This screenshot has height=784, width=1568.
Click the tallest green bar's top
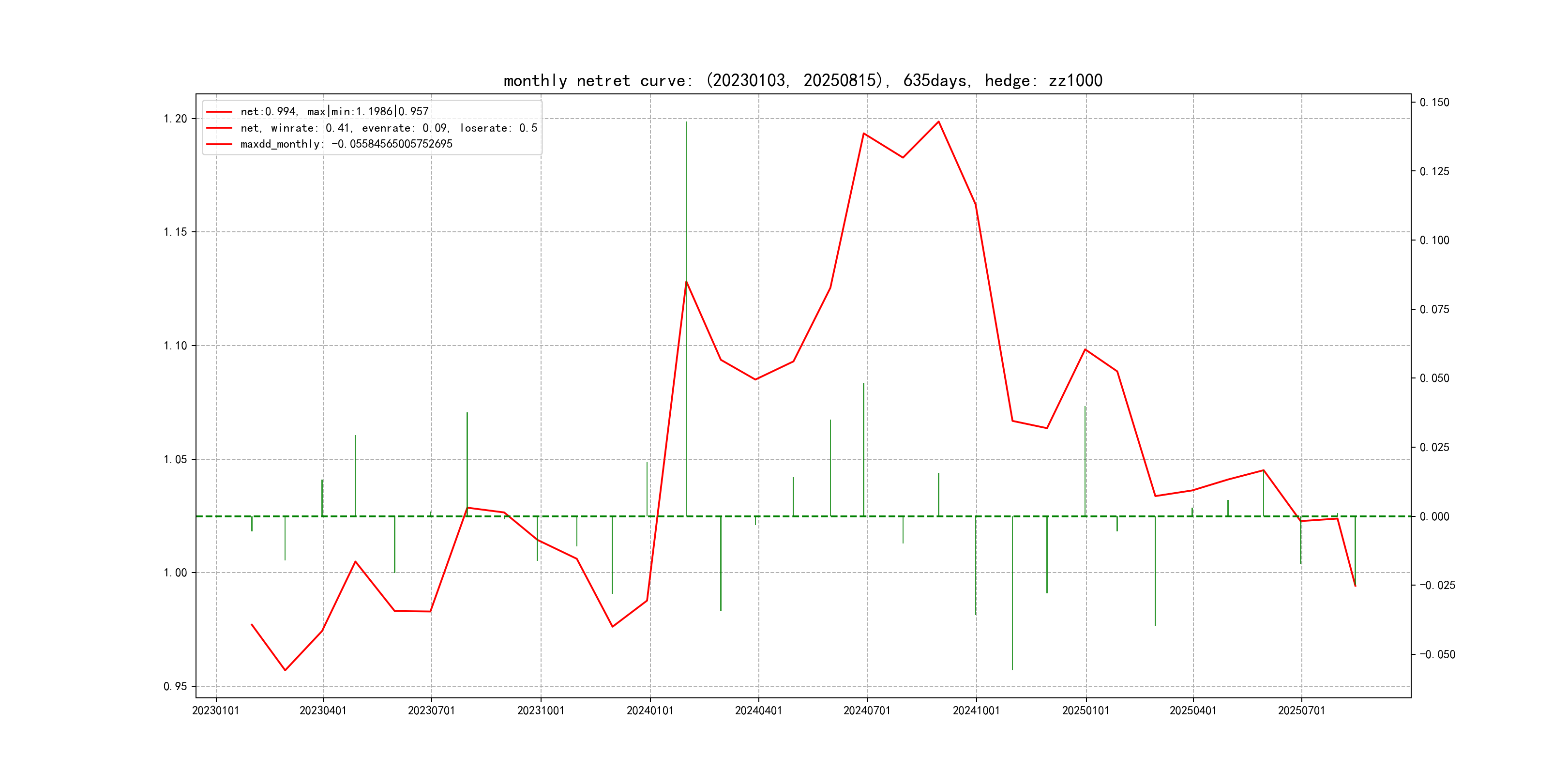click(686, 122)
